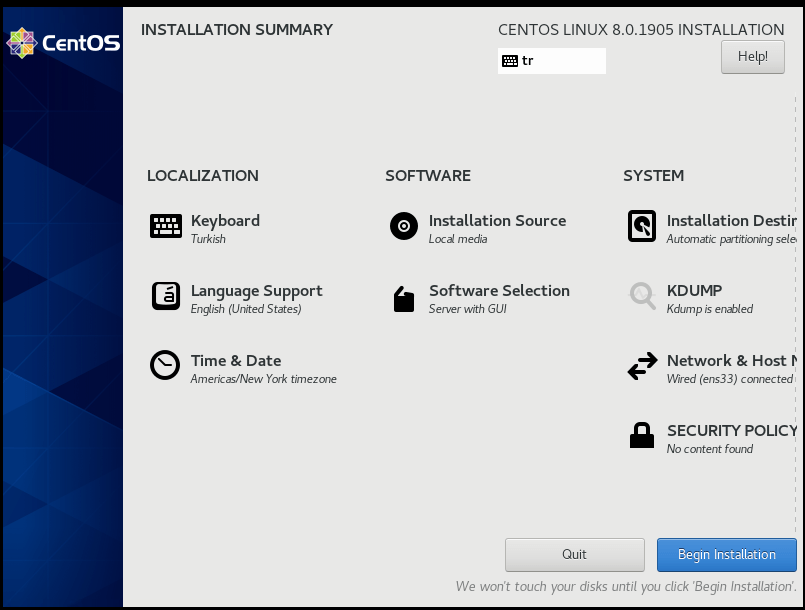Open Software Selection text label
Viewport: 805px width, 610px height.
[499, 291]
